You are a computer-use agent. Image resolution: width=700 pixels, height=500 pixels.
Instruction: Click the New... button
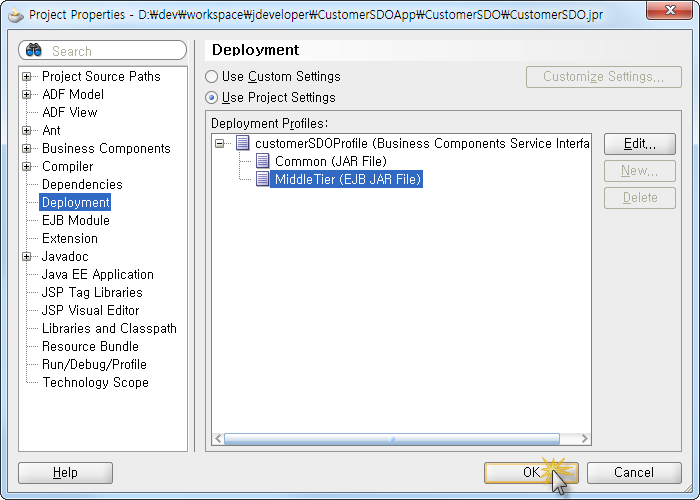640,171
